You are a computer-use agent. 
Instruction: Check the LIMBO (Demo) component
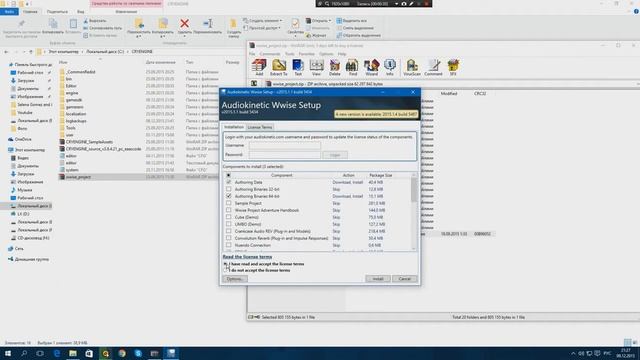(229, 224)
